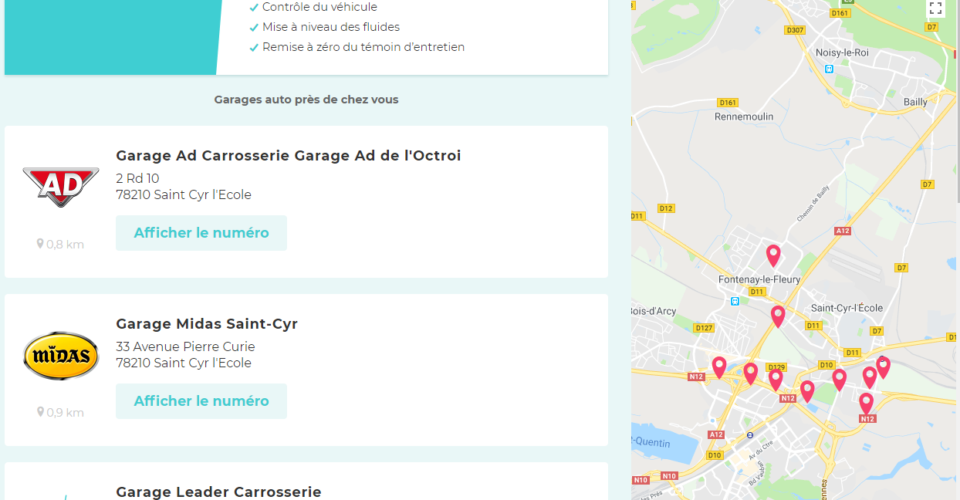Open the Garage Midas Saint-Cyr title

pyautogui.click(x=207, y=324)
